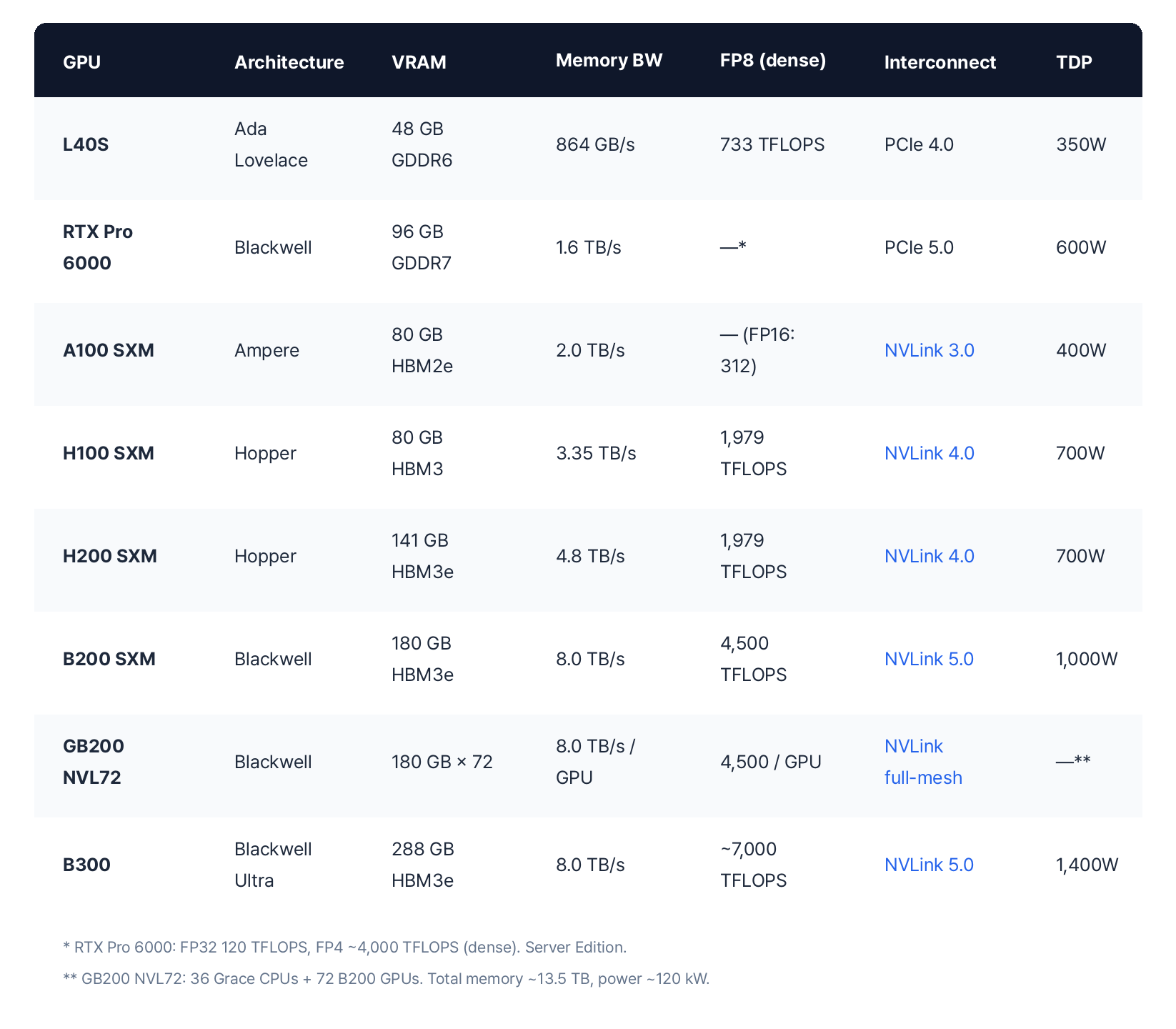Image resolution: width=1176 pixels, height=1029 pixels.
Task: Click the GB200 NVL72 footnote text
Action: pos(387,979)
